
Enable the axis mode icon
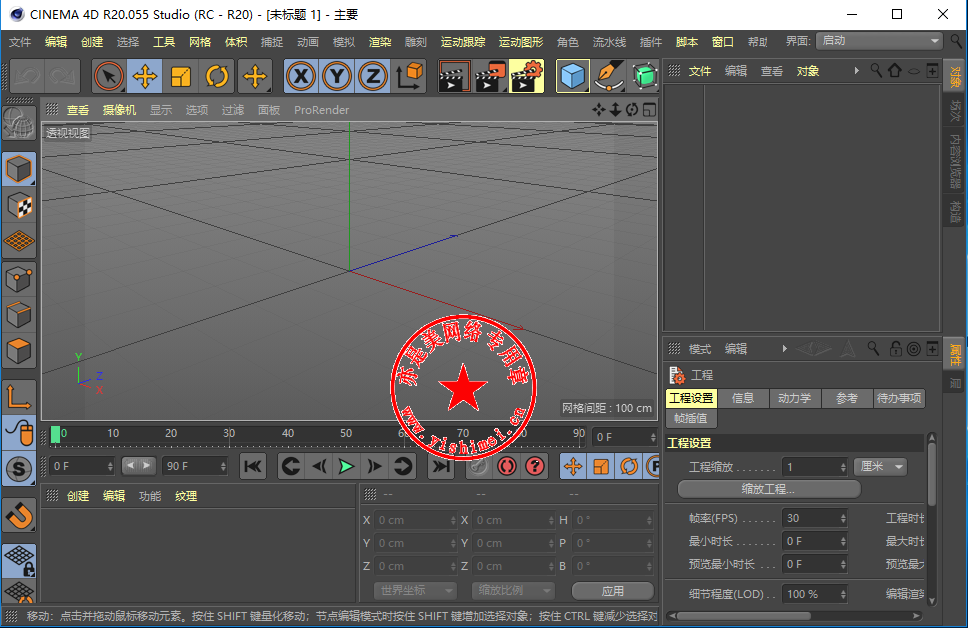coord(19,396)
